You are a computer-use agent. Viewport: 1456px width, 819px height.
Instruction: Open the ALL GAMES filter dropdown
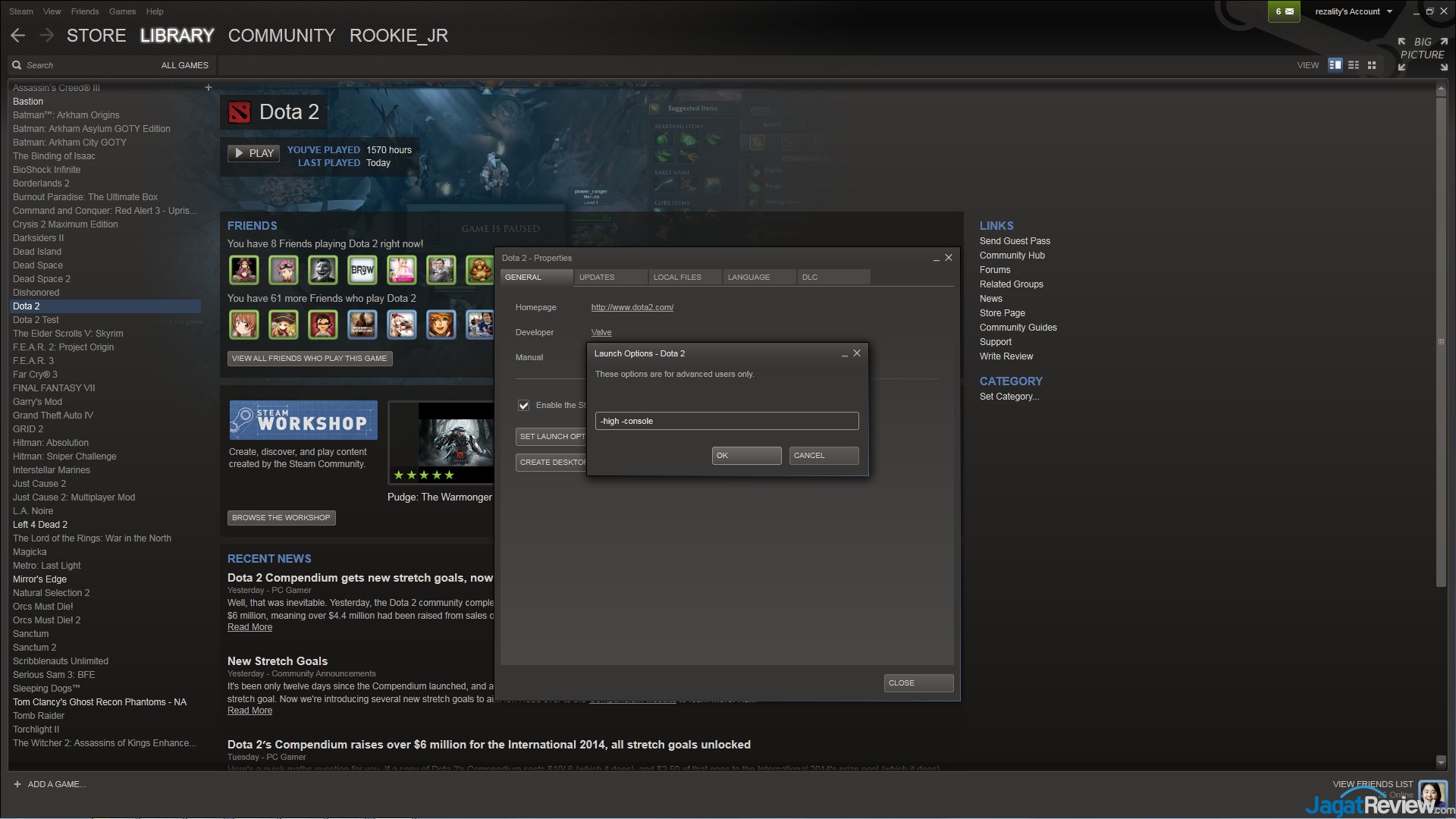(x=184, y=65)
